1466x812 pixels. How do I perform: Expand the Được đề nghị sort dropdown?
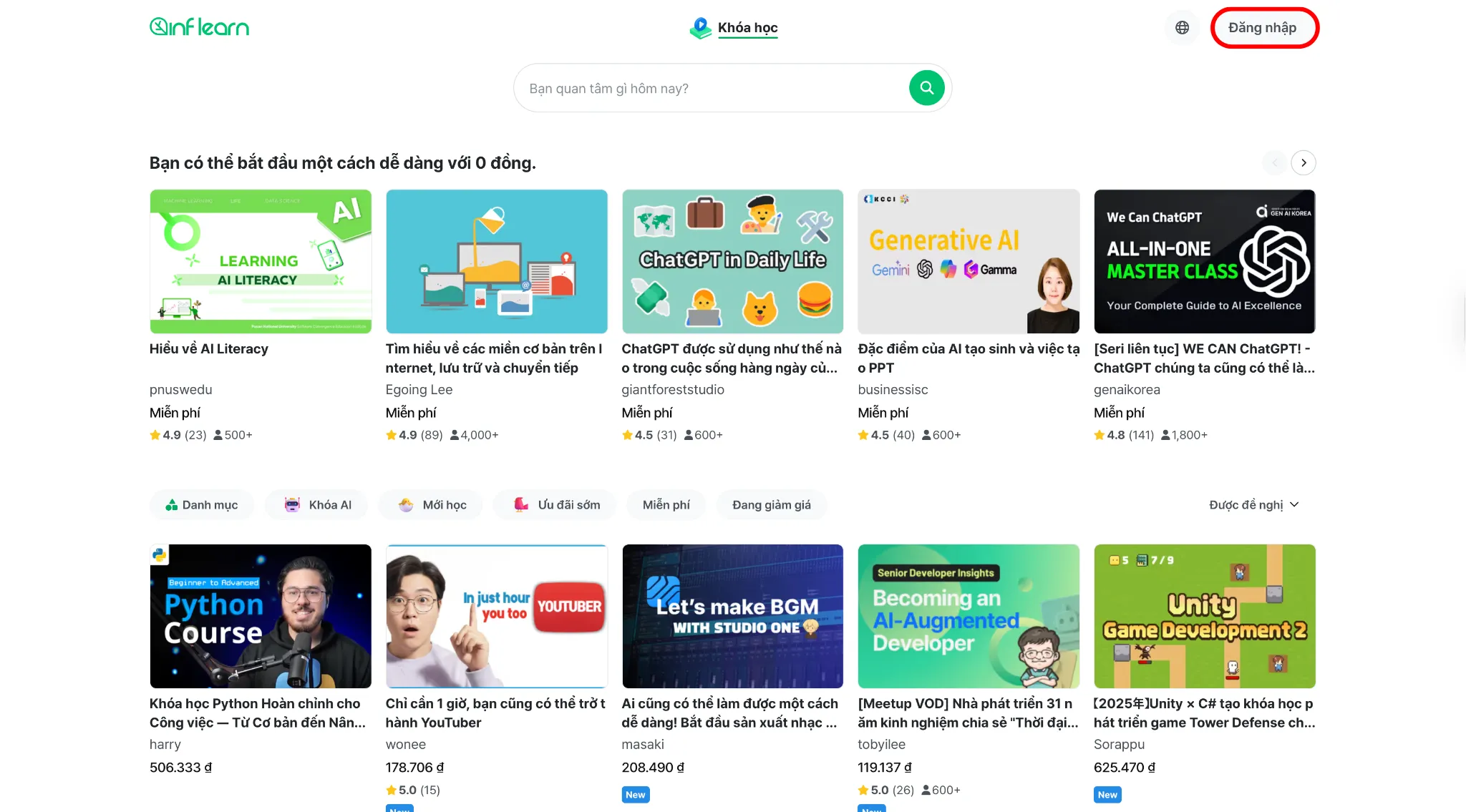(x=1253, y=504)
